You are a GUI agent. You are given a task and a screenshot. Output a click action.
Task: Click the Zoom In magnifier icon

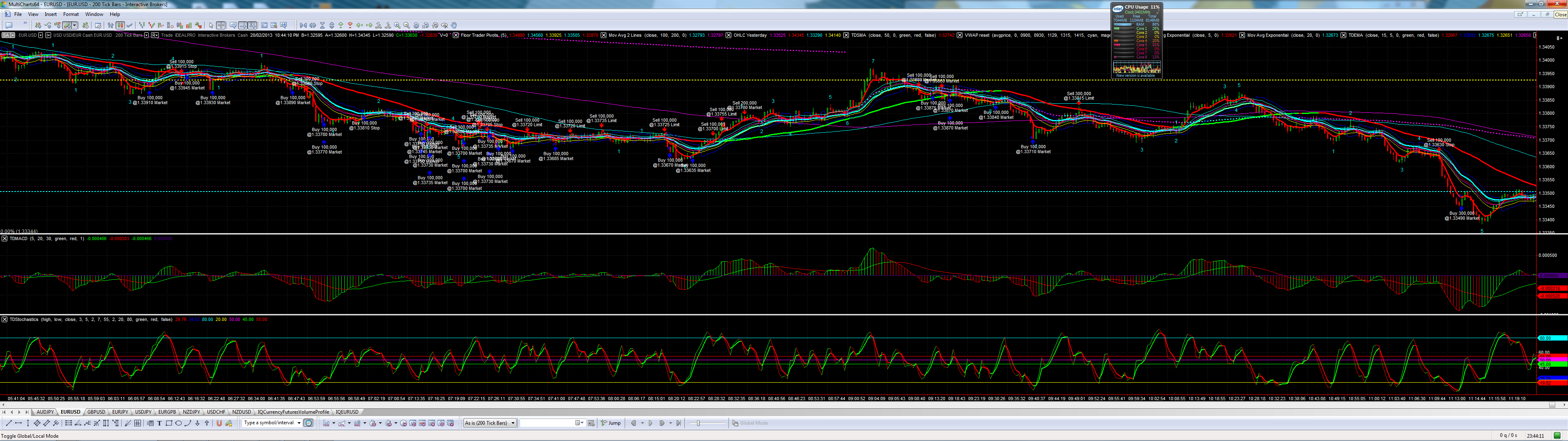tap(397, 26)
